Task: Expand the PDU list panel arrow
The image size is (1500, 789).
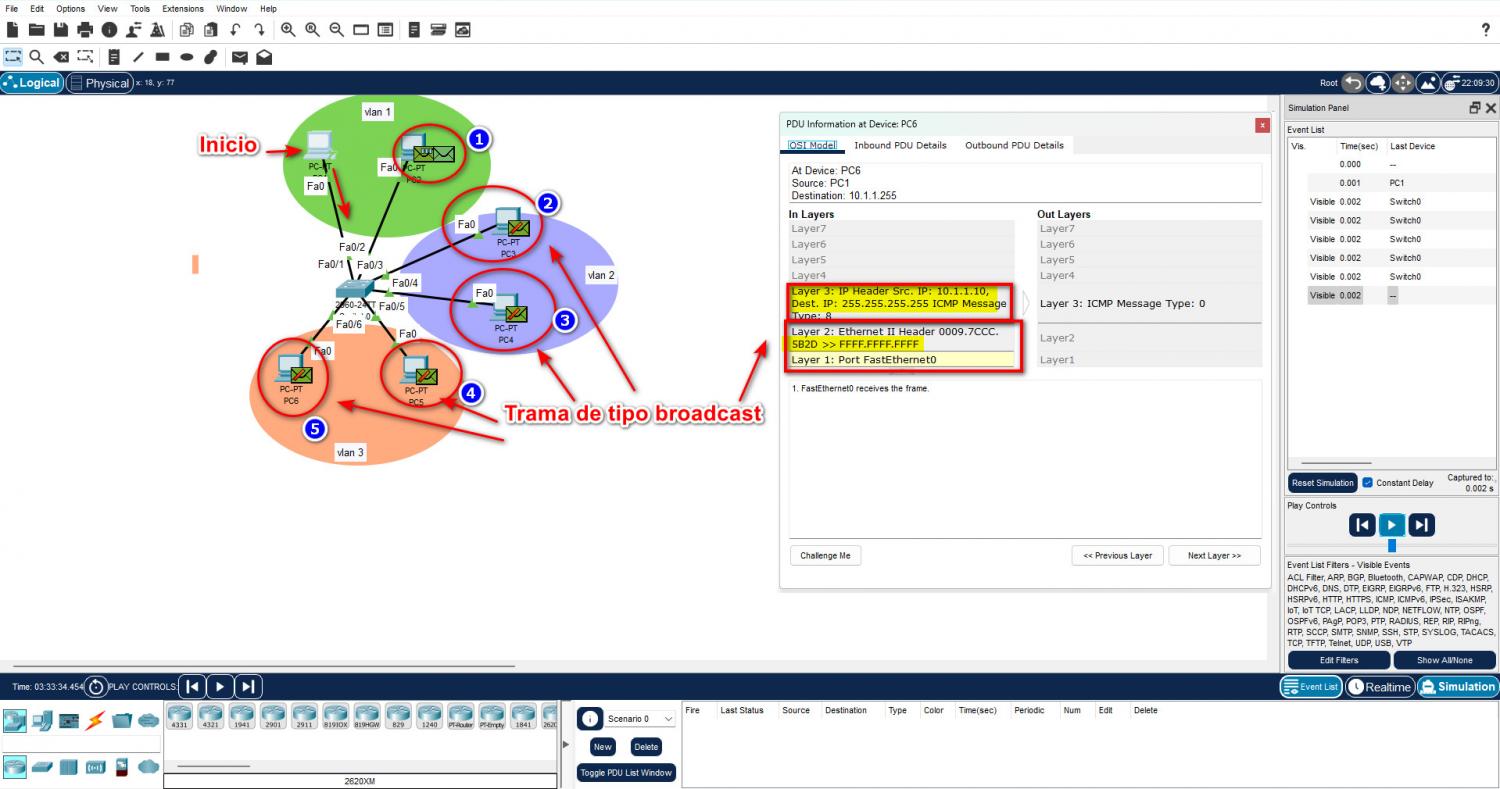Action: coord(567,744)
